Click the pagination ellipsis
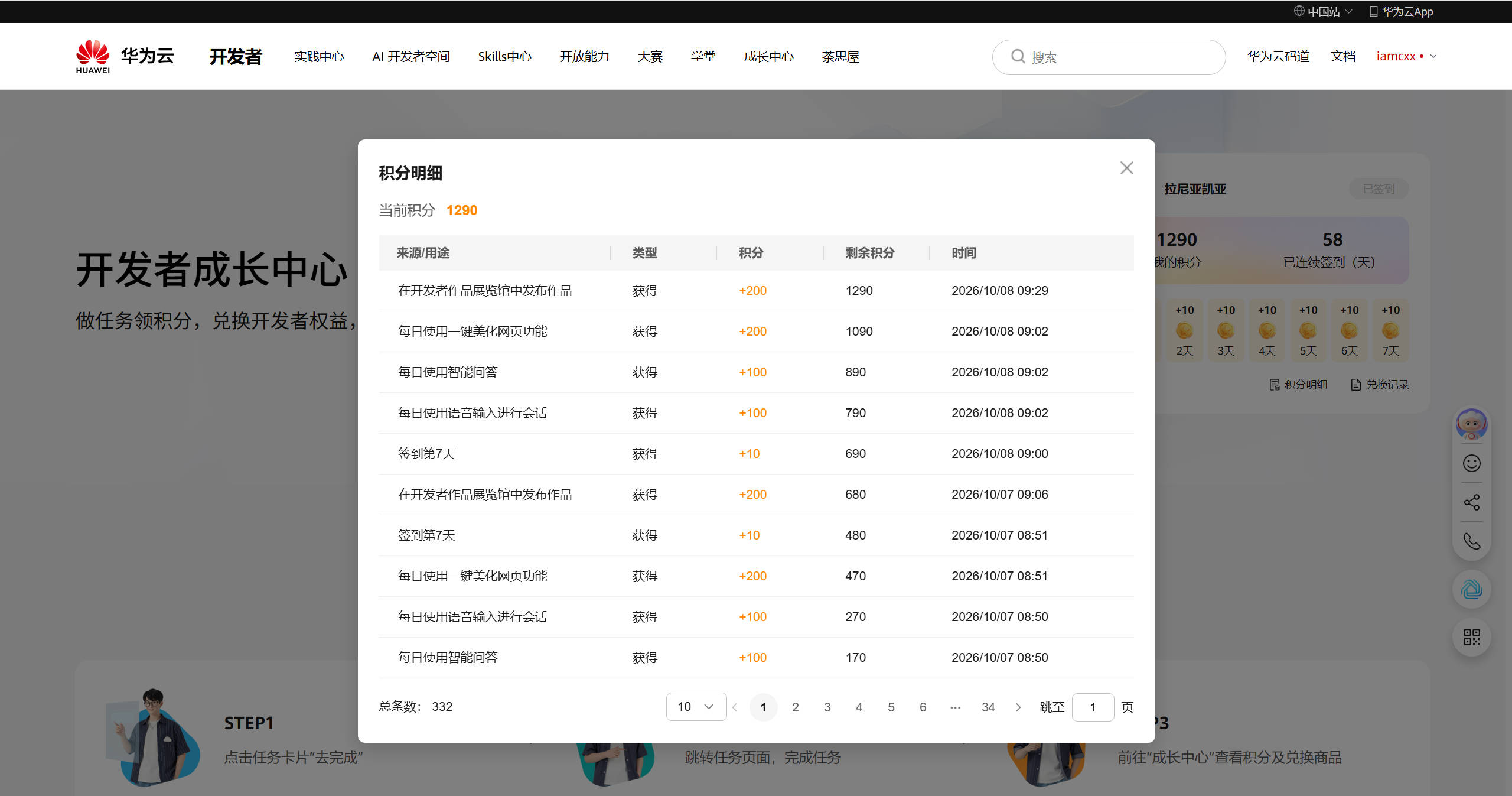 click(x=955, y=707)
